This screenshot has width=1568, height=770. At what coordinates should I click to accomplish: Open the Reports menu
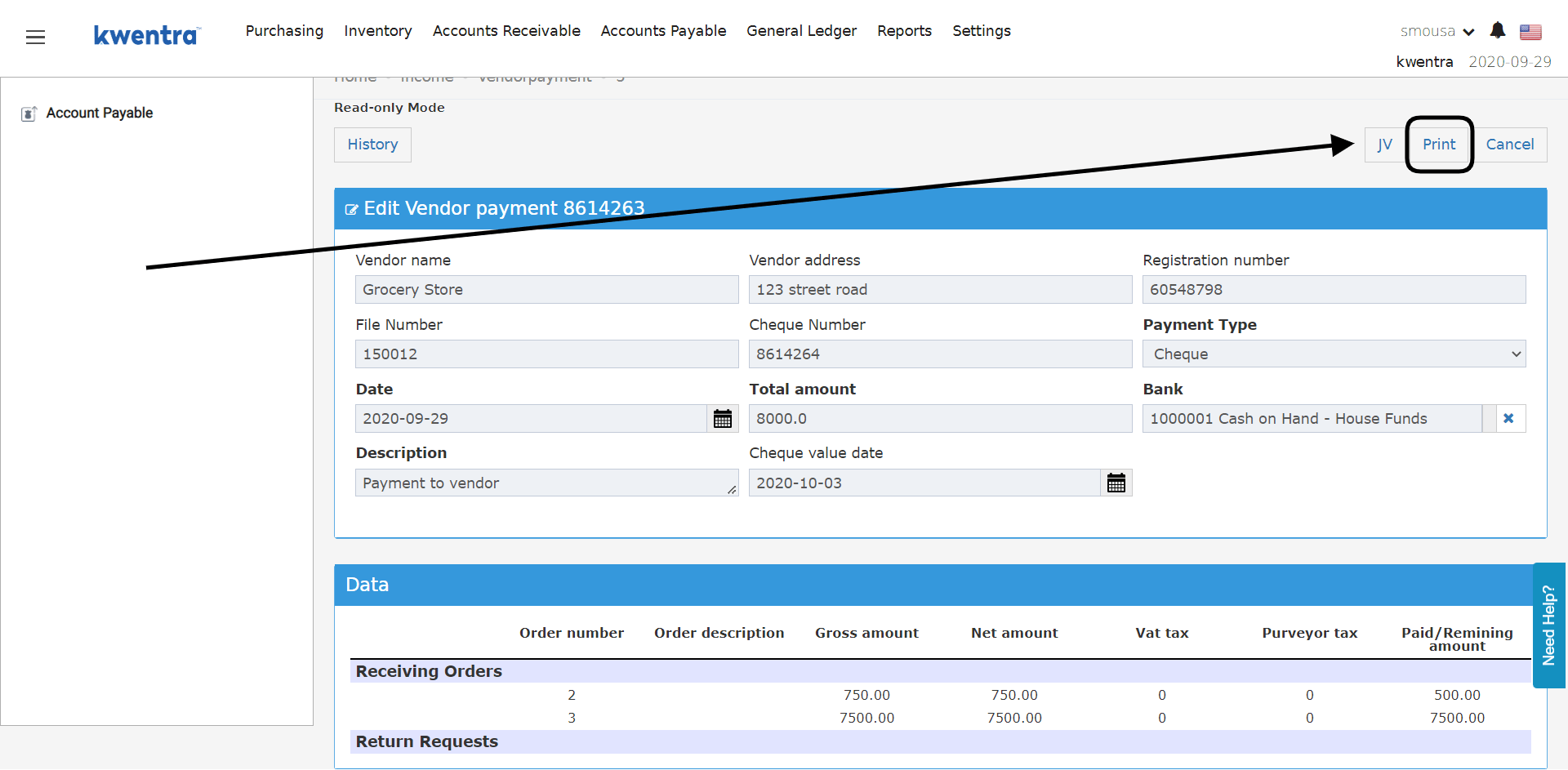pyautogui.click(x=904, y=31)
